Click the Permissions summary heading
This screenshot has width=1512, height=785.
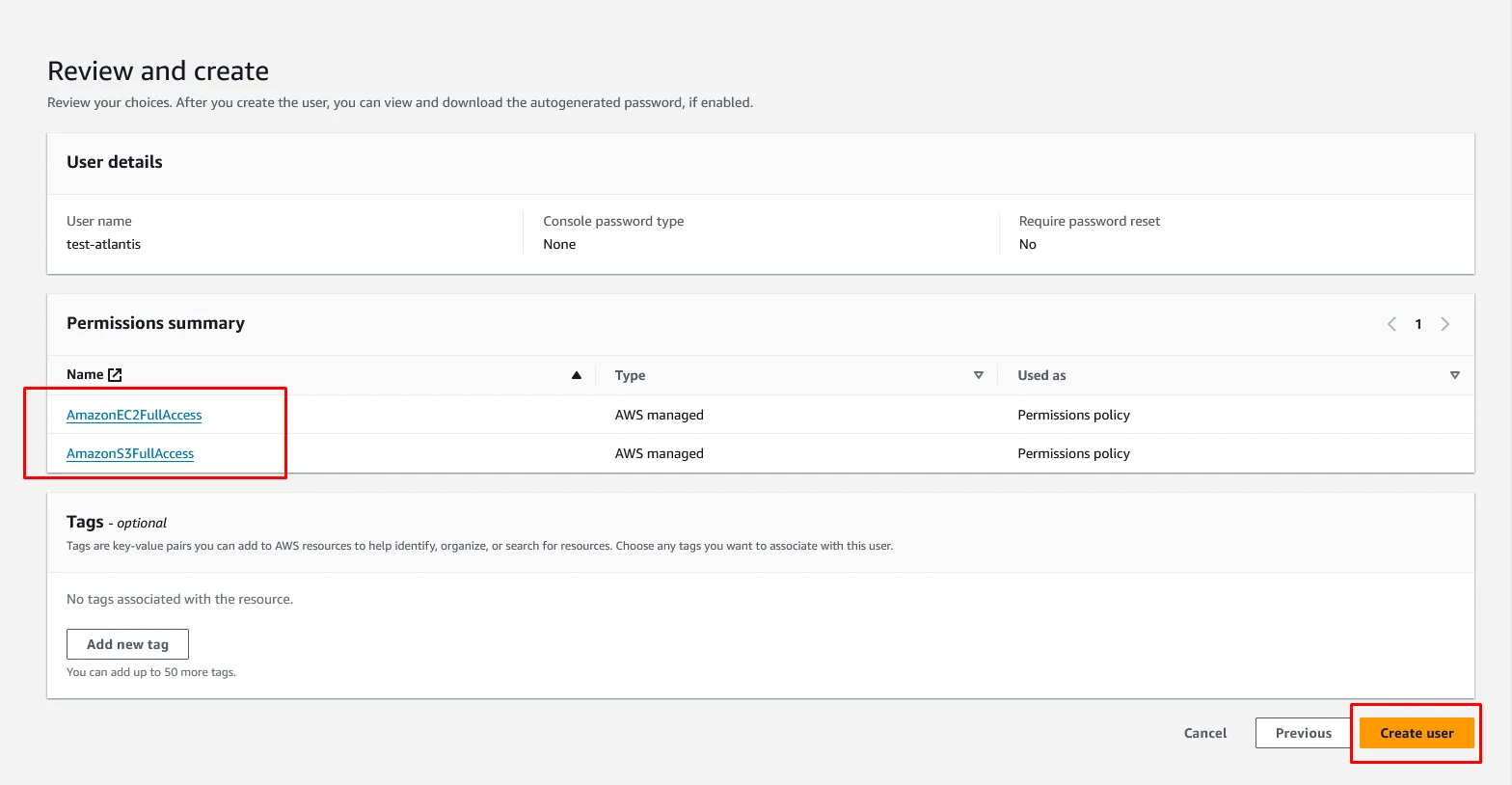[x=155, y=323]
